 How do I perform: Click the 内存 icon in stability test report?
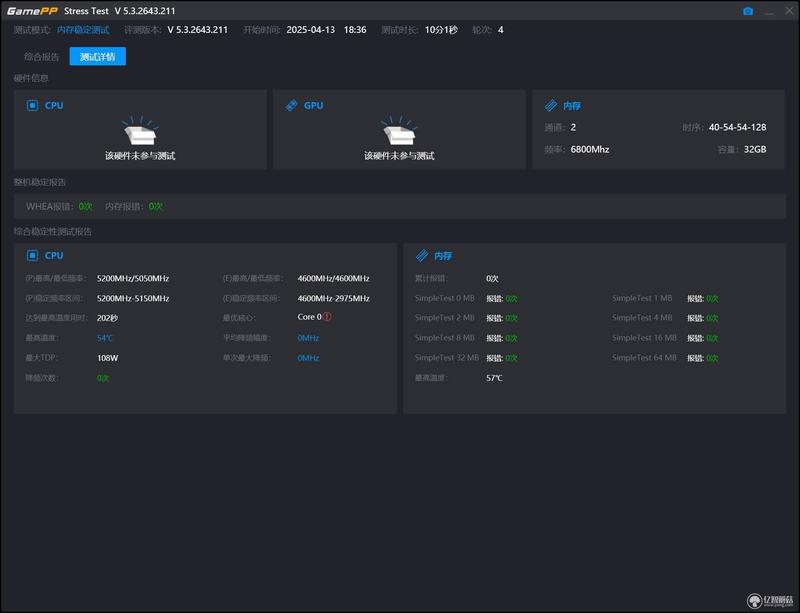(422, 255)
